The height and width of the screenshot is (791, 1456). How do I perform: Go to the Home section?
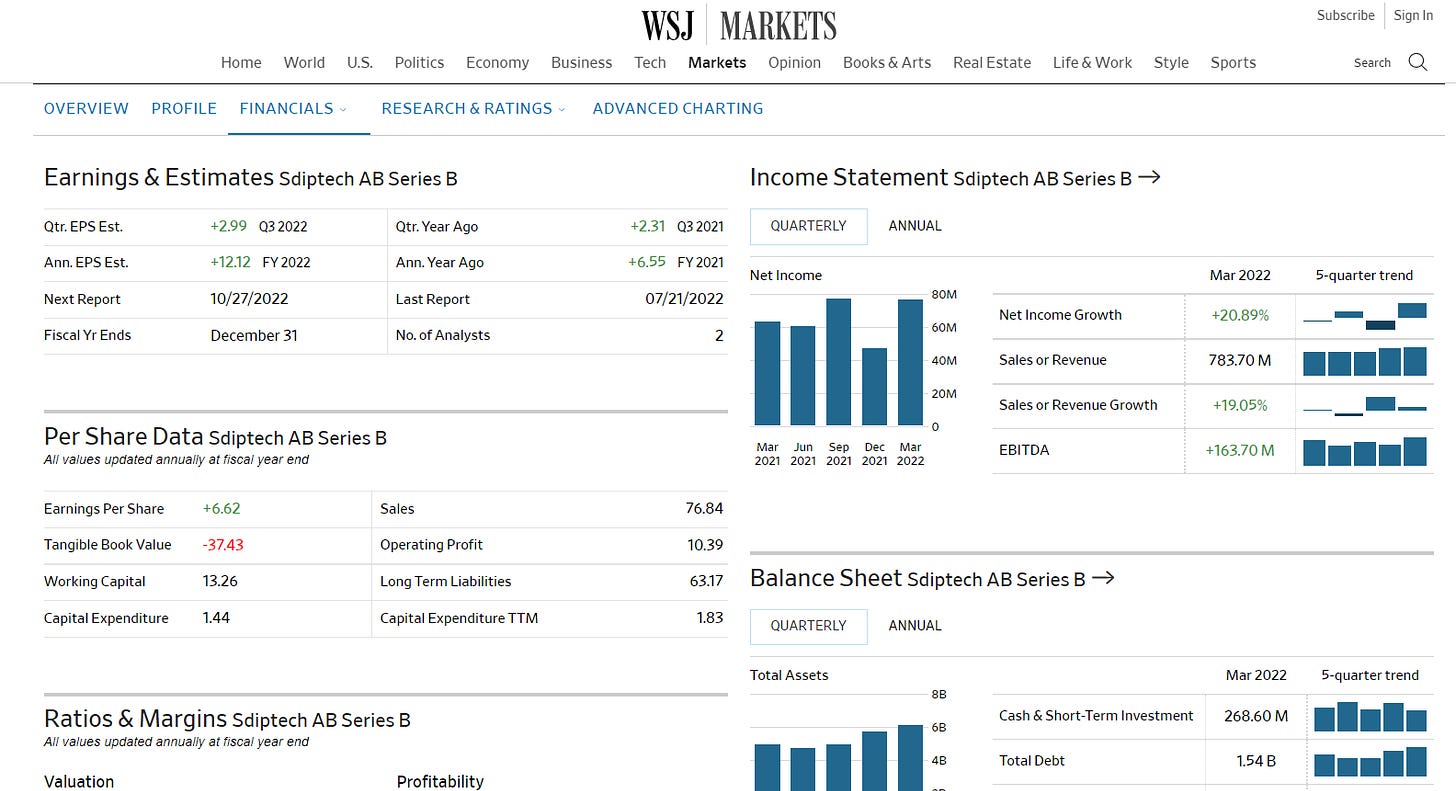(241, 62)
